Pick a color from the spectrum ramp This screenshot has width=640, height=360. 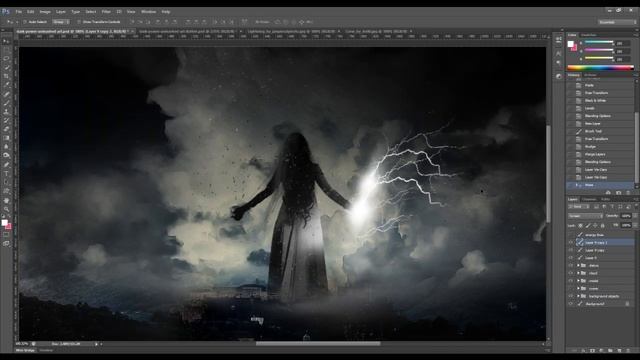pyautogui.click(x=600, y=68)
